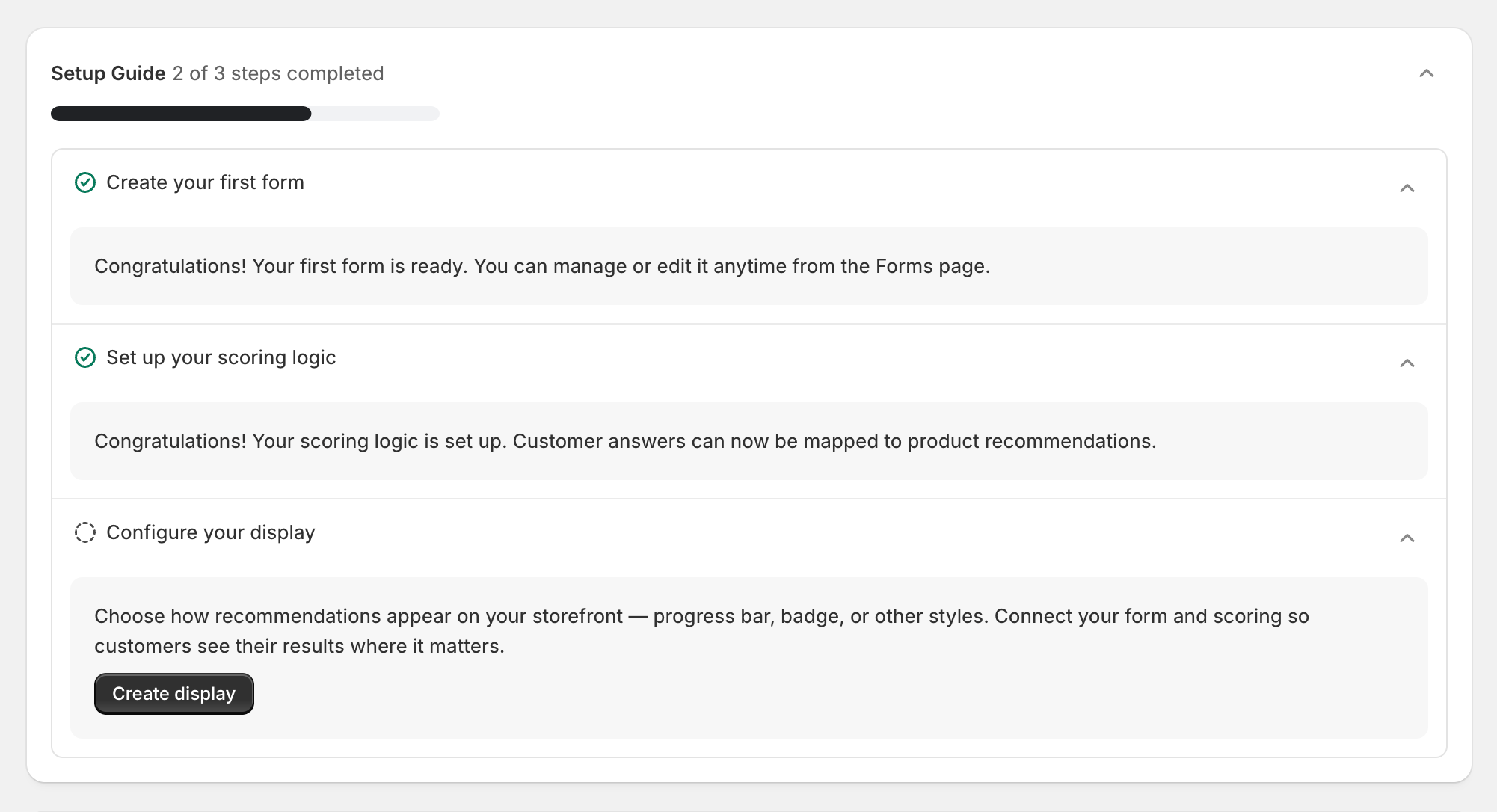Collapse the 'Configure your display' step
1497x812 pixels.
(x=1407, y=538)
